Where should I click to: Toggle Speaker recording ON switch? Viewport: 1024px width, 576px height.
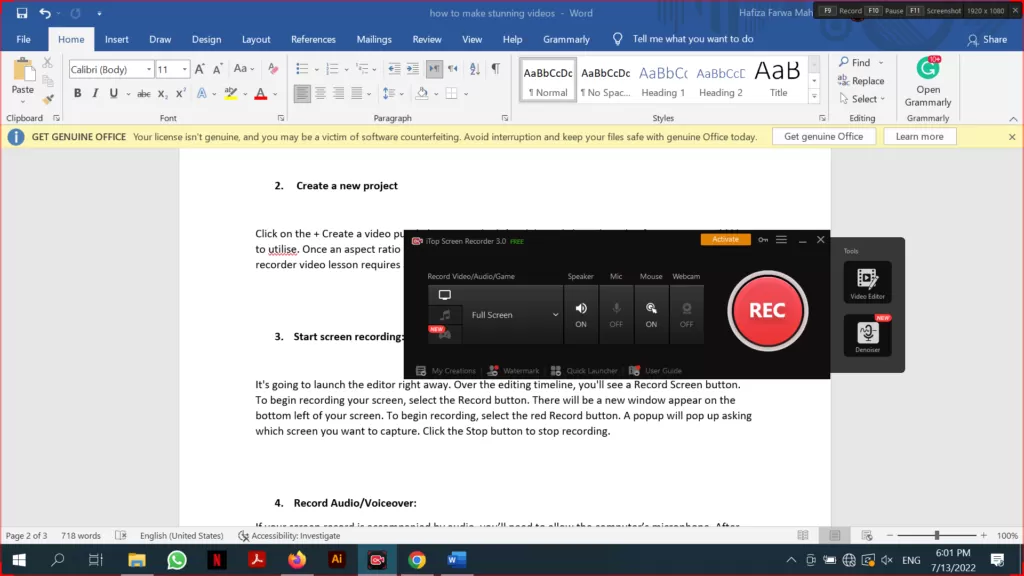pyautogui.click(x=581, y=314)
